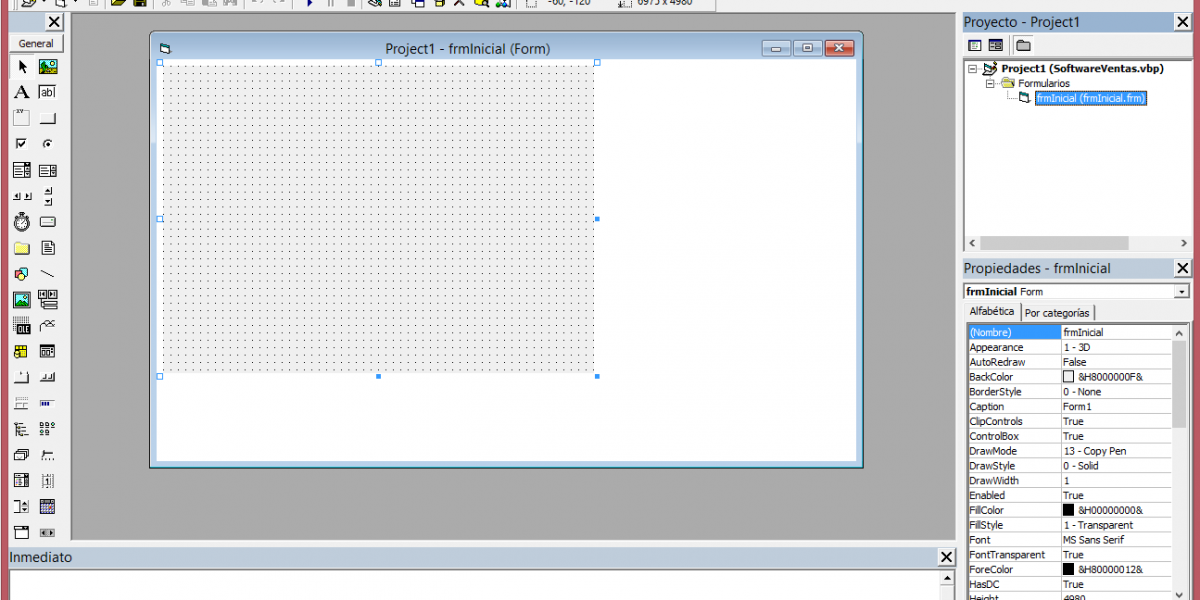
Task: Collapse the Formularios folder node
Action: 990,84
